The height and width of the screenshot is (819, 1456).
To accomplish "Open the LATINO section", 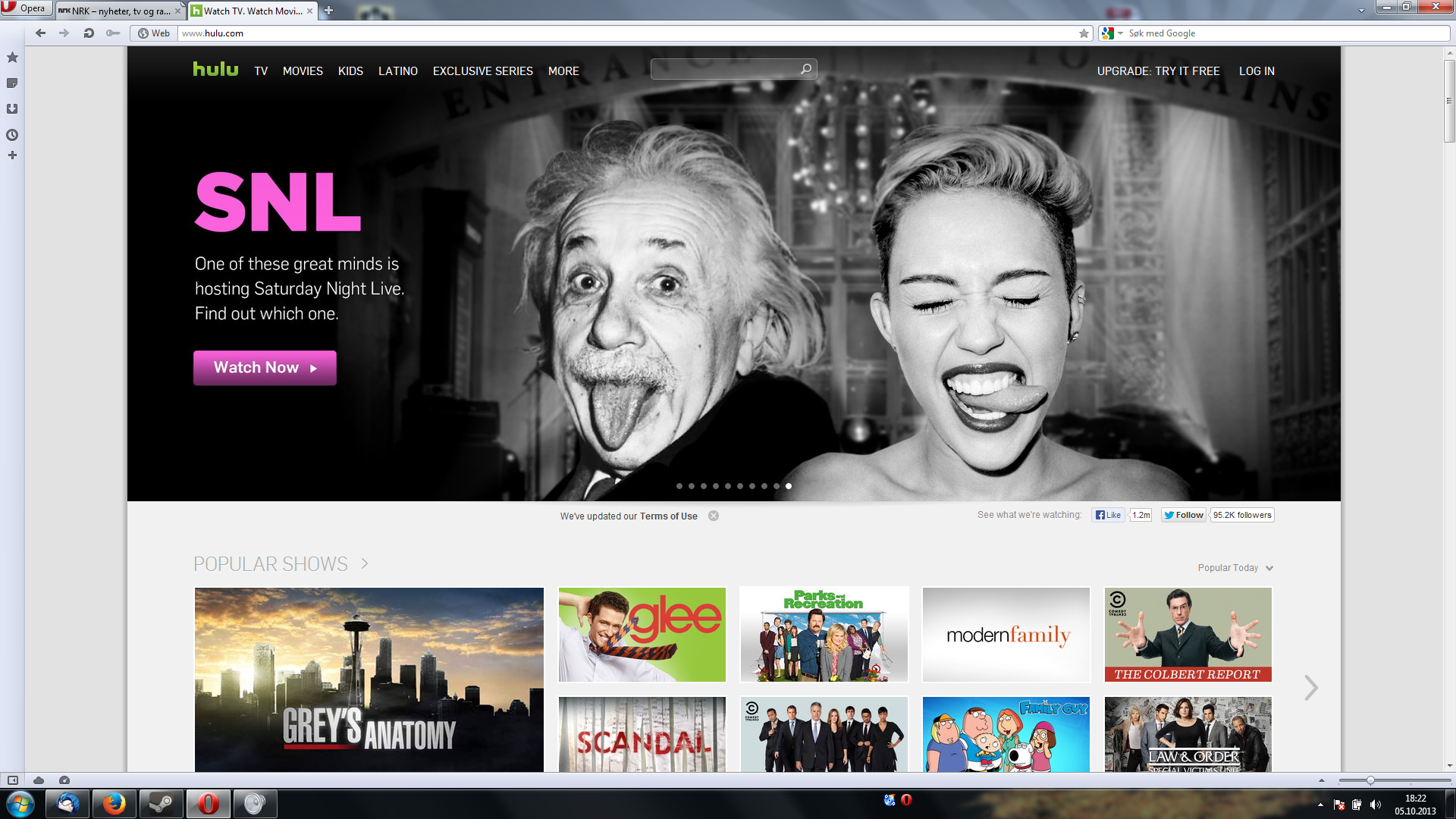I will (x=398, y=71).
